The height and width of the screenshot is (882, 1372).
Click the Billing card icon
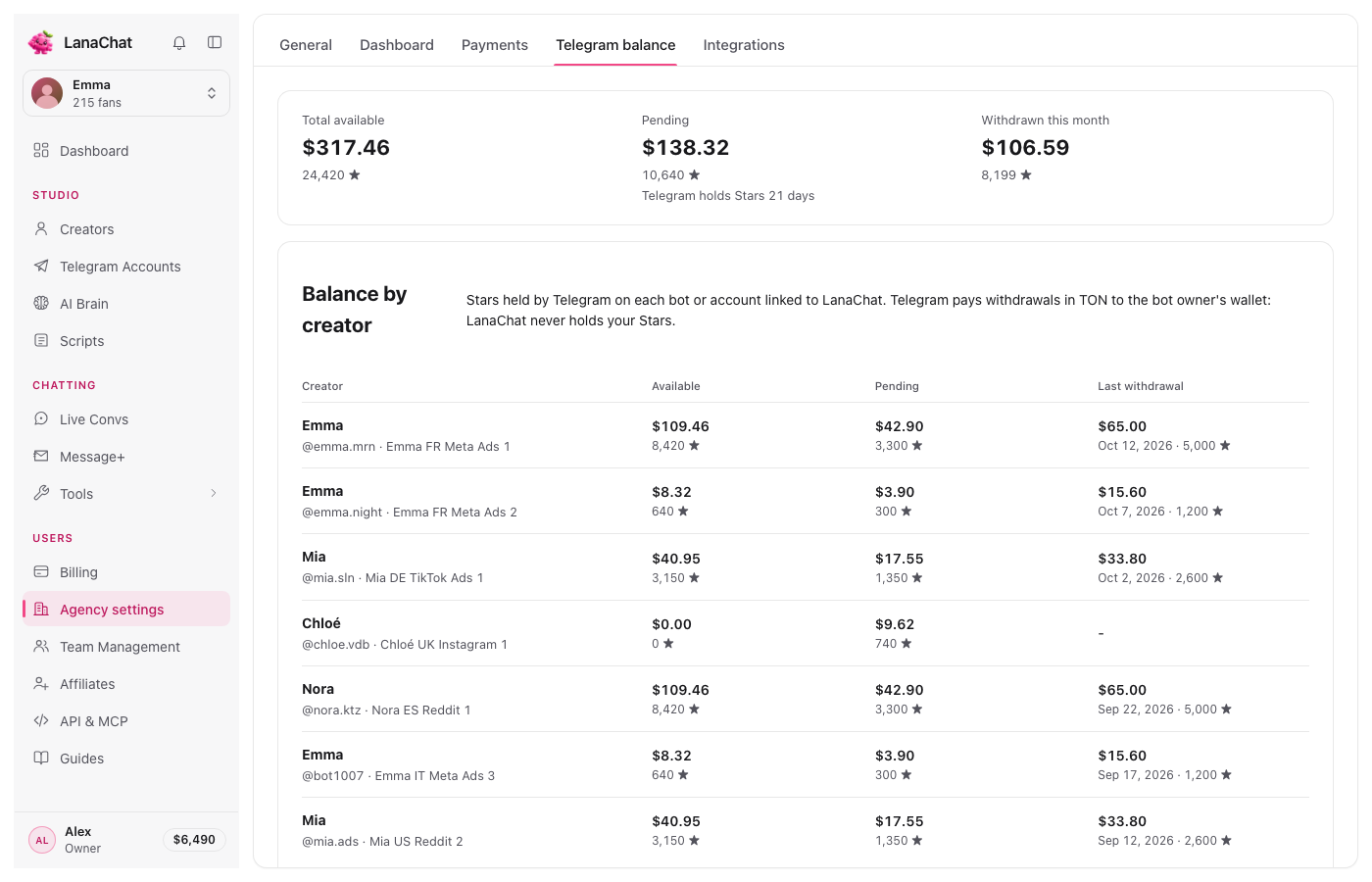tap(41, 571)
